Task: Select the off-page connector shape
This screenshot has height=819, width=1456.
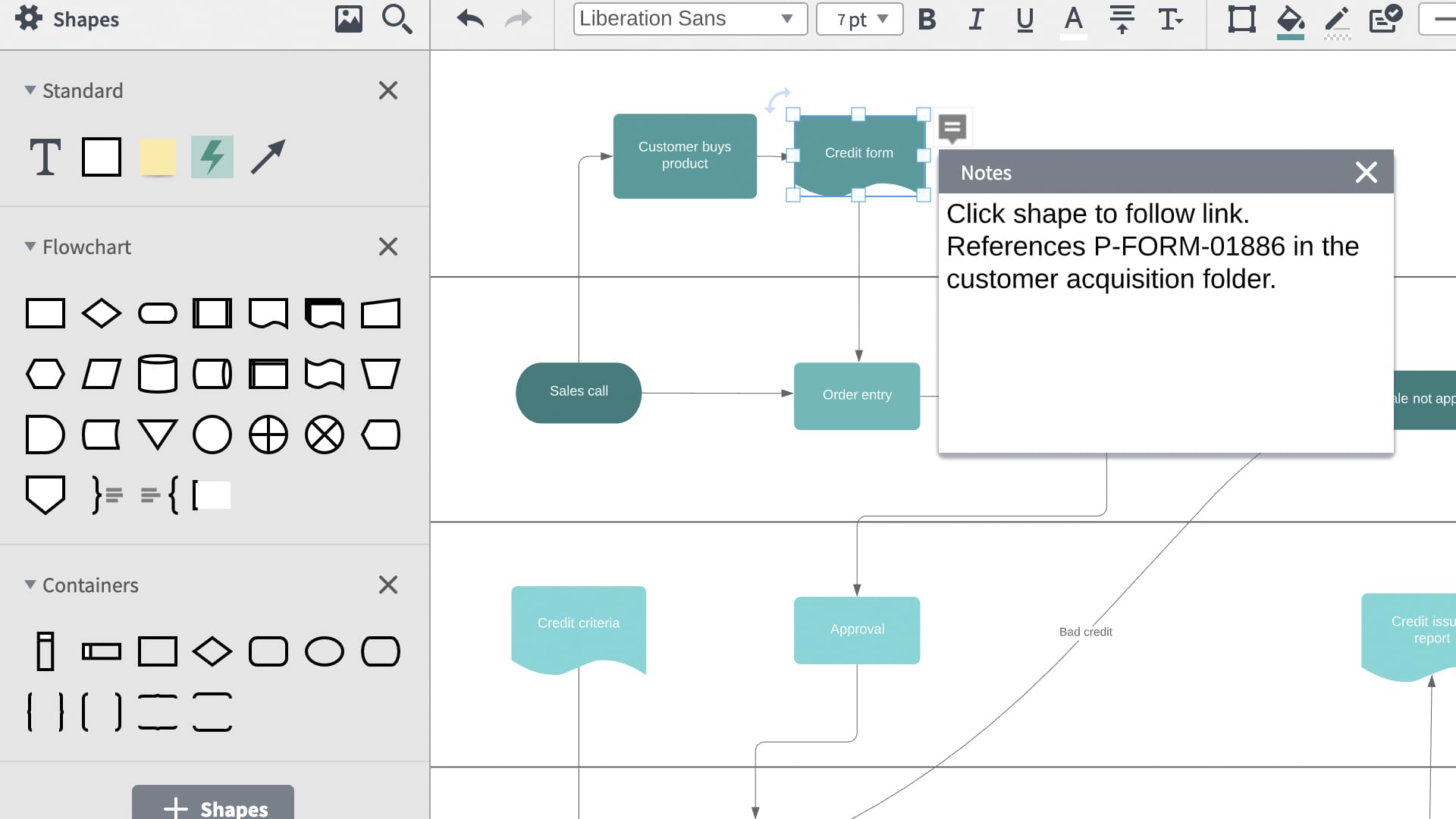Action: click(45, 495)
